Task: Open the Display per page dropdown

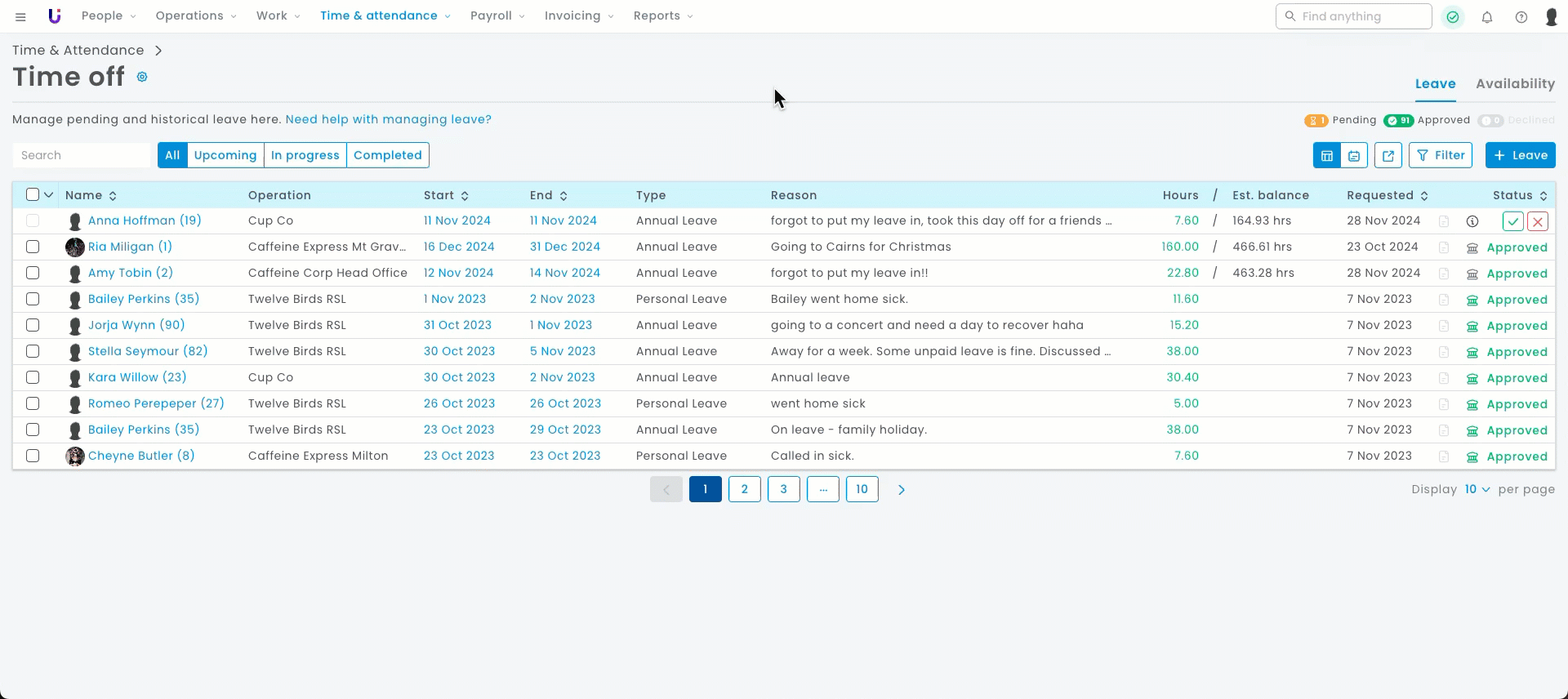Action: click(1477, 489)
